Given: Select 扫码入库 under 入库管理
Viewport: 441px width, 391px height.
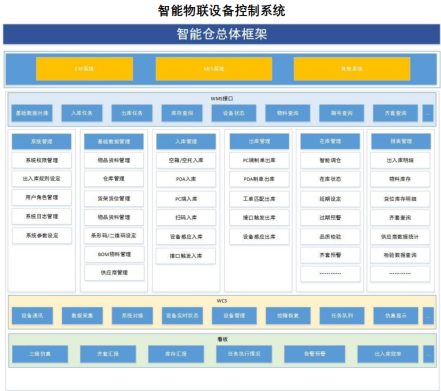Looking at the screenshot, I should pyautogui.click(x=186, y=218).
